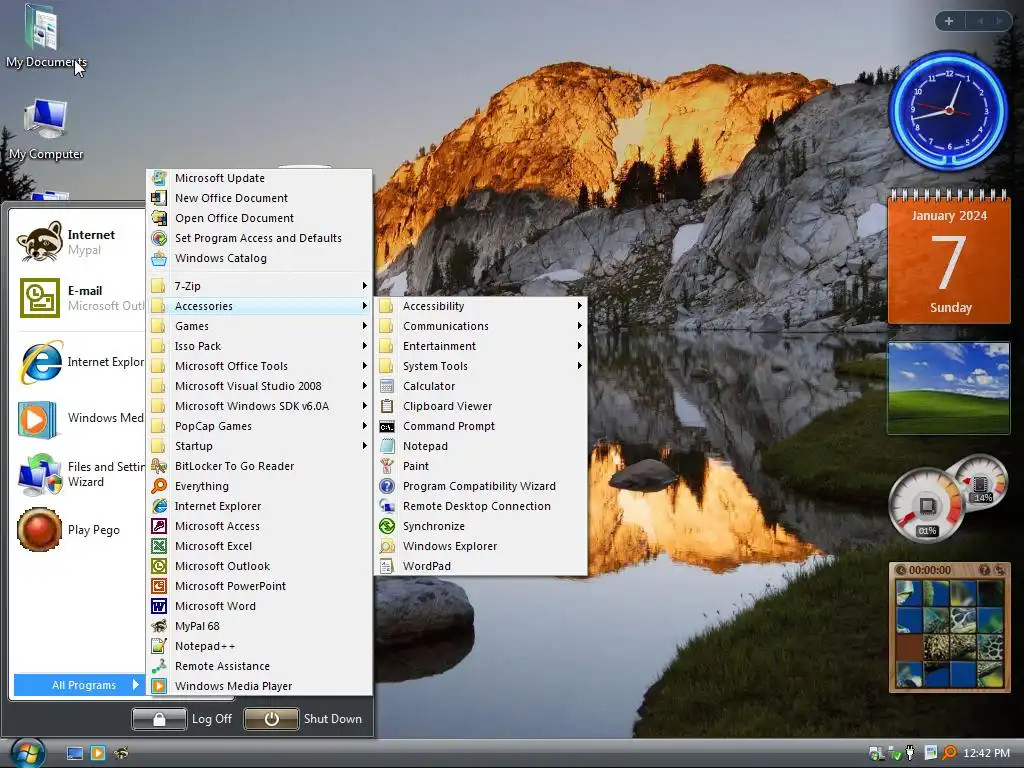Launch Command Prompt
Image resolution: width=1024 pixels, height=768 pixels.
click(481, 426)
